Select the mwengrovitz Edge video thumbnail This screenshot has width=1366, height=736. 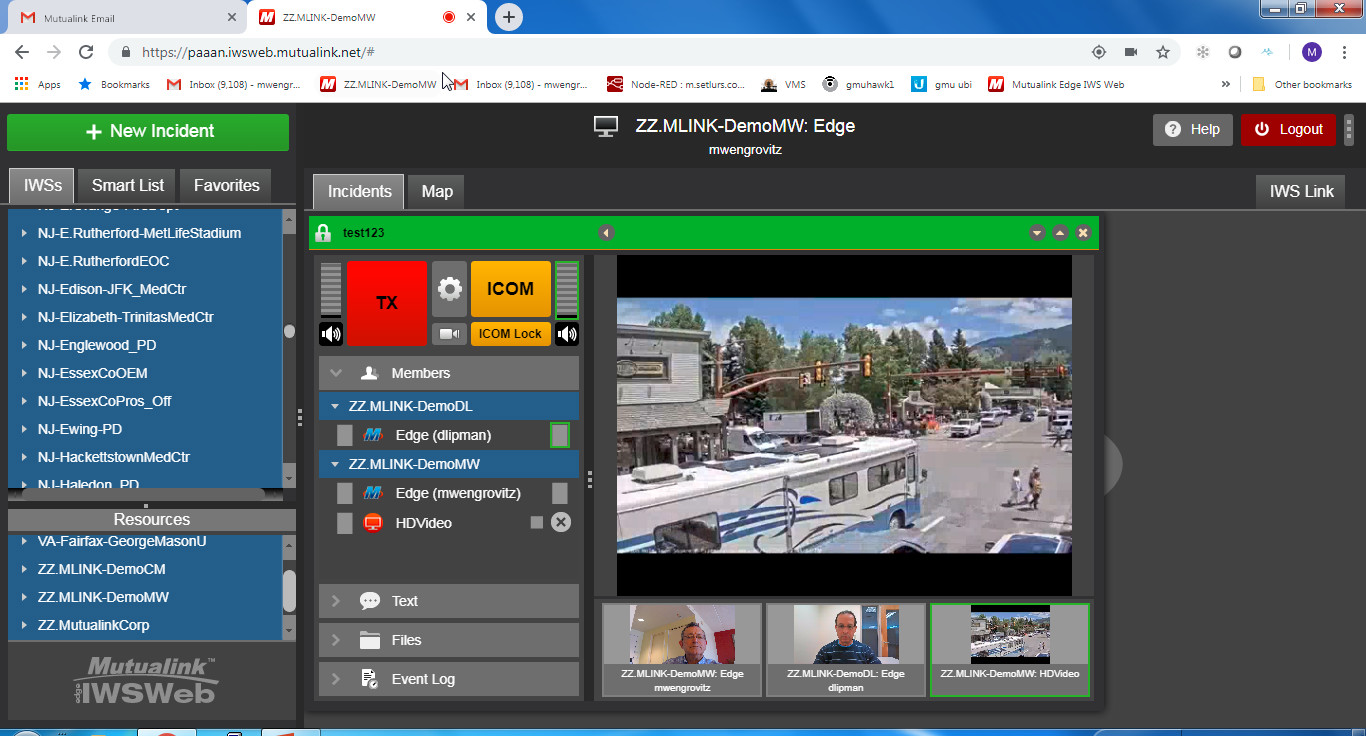[x=682, y=649]
